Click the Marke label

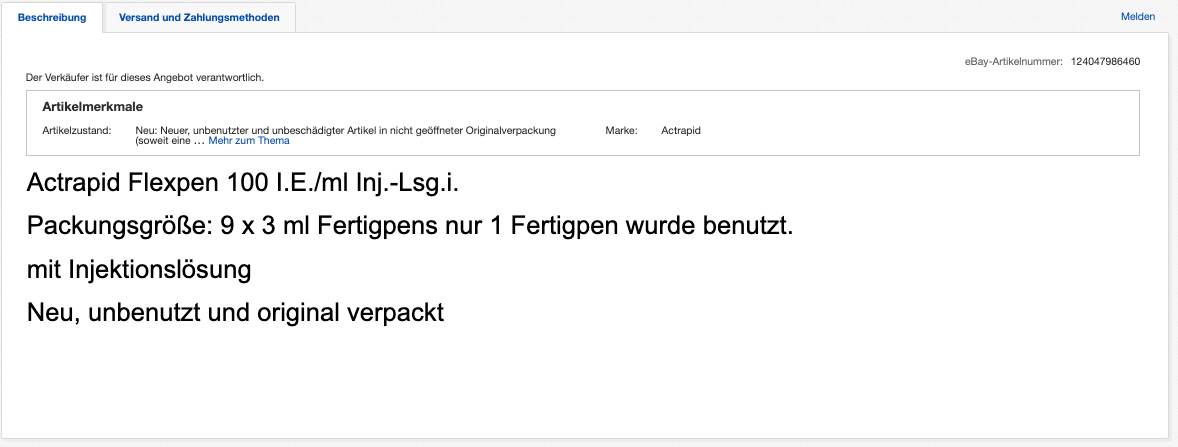point(621,130)
